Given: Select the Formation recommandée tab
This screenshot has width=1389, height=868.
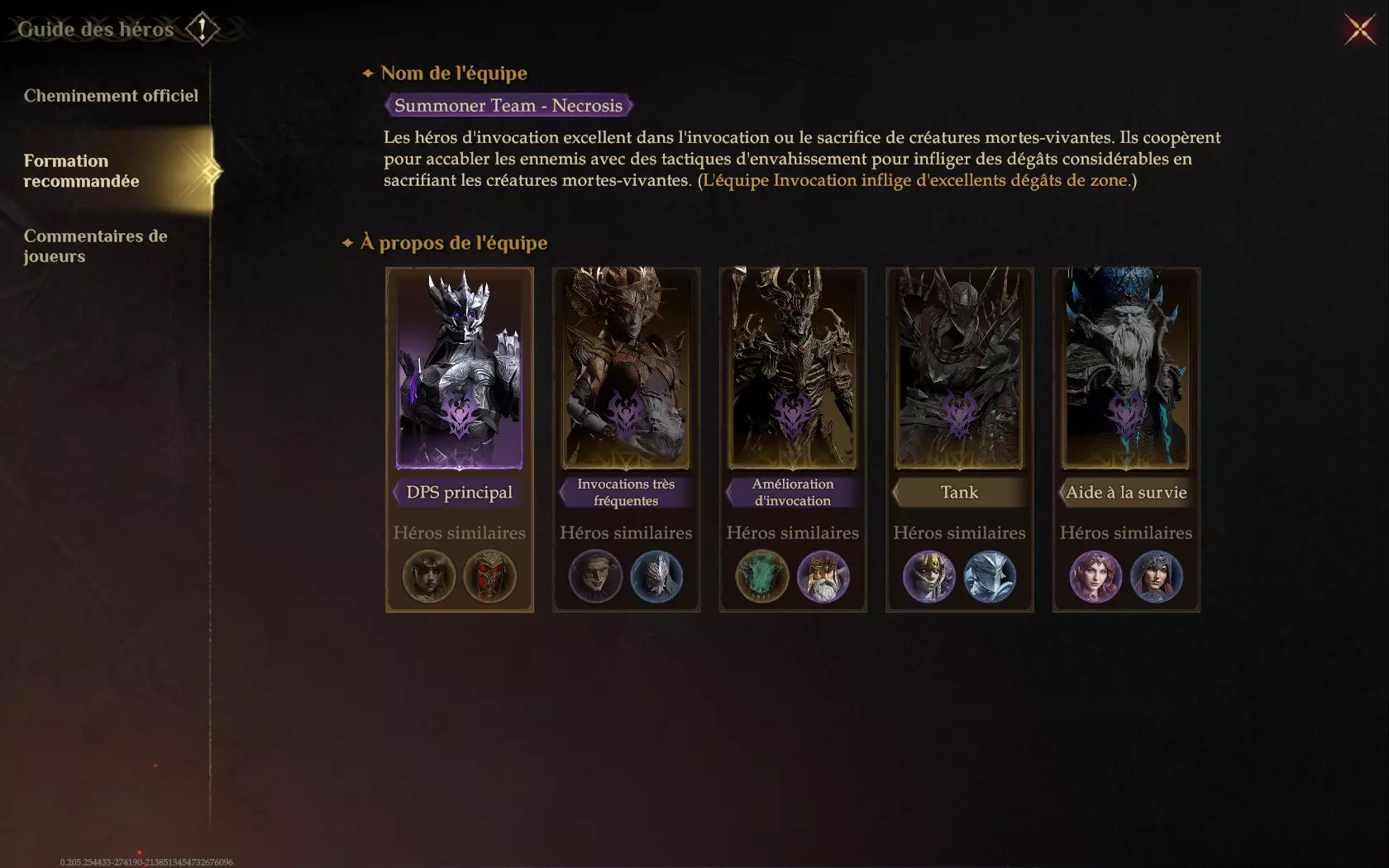Looking at the screenshot, I should [x=106, y=171].
